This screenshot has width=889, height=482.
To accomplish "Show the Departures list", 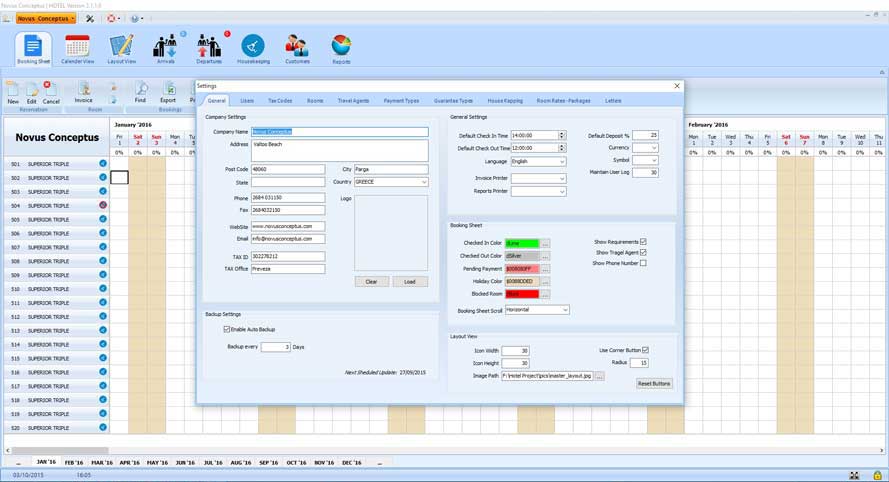I will coord(209,49).
